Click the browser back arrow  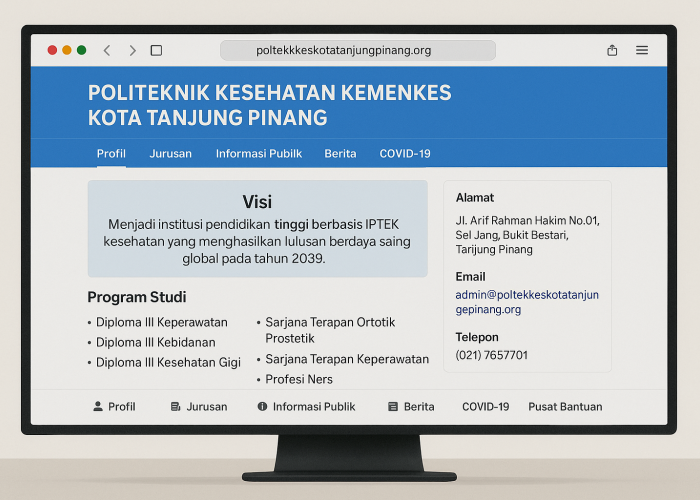pos(107,50)
